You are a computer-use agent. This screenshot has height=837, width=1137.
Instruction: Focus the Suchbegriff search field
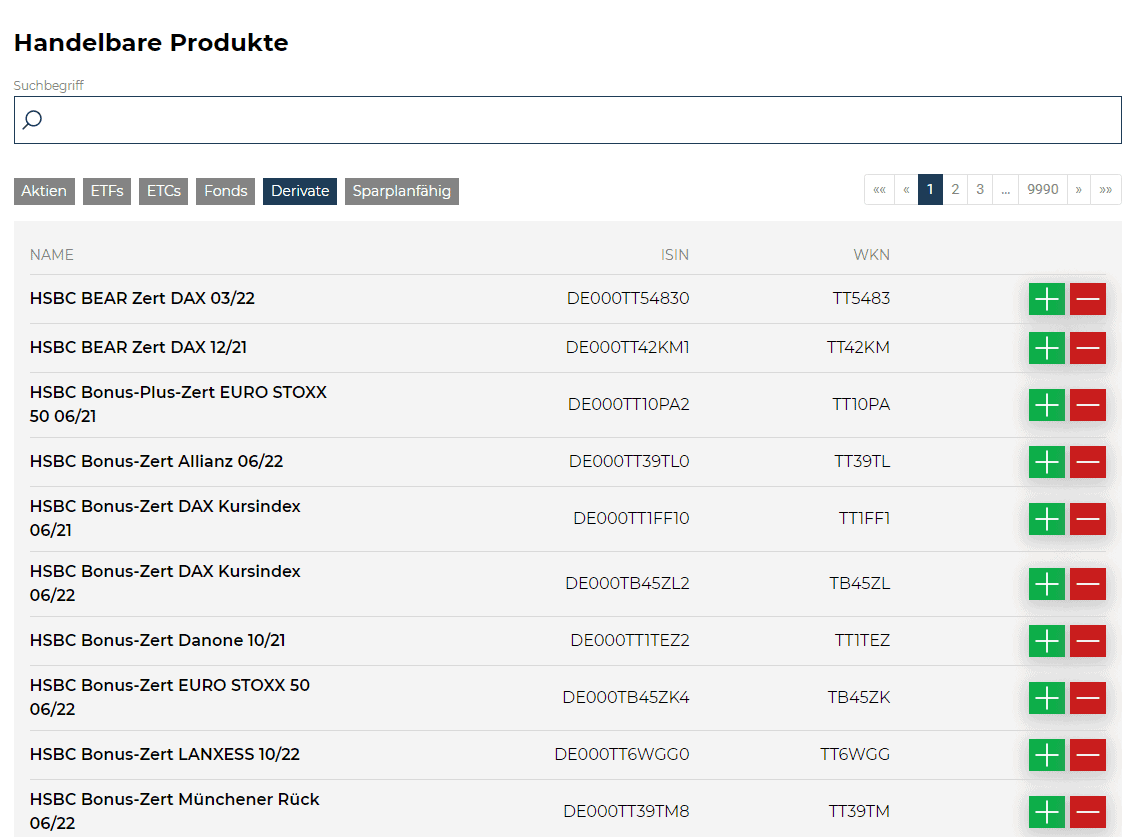coord(580,120)
